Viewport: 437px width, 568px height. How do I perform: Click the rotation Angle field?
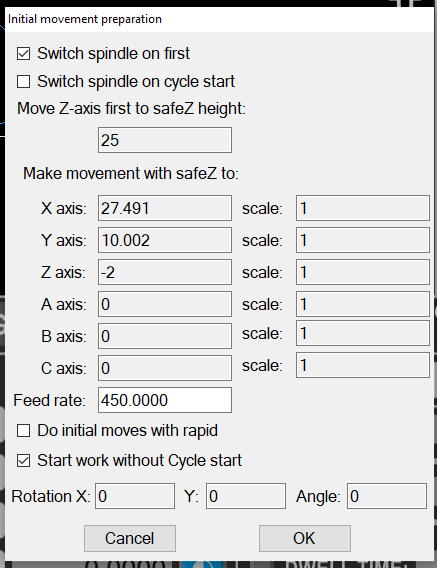(387, 496)
